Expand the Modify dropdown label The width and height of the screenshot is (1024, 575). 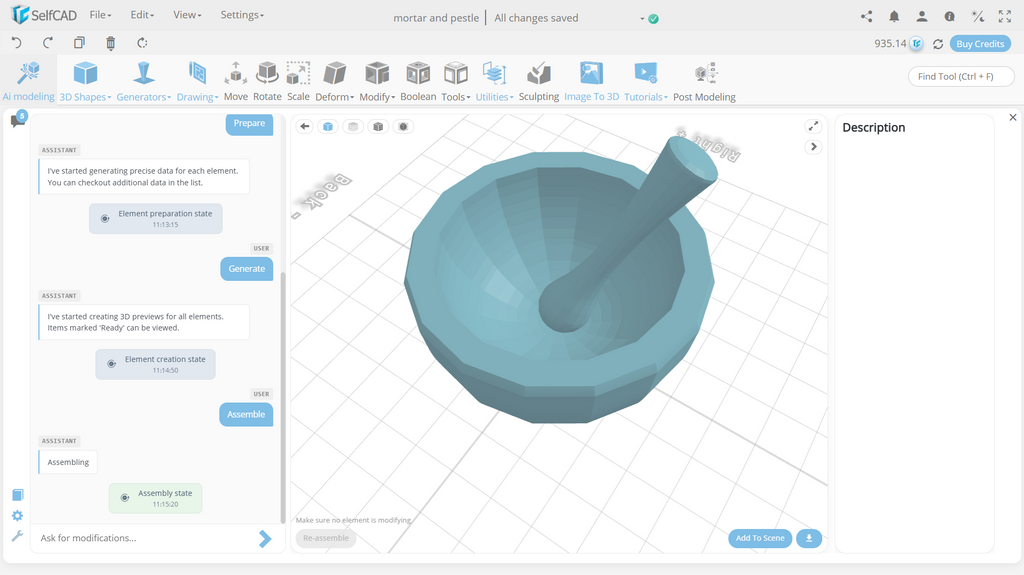pos(377,97)
